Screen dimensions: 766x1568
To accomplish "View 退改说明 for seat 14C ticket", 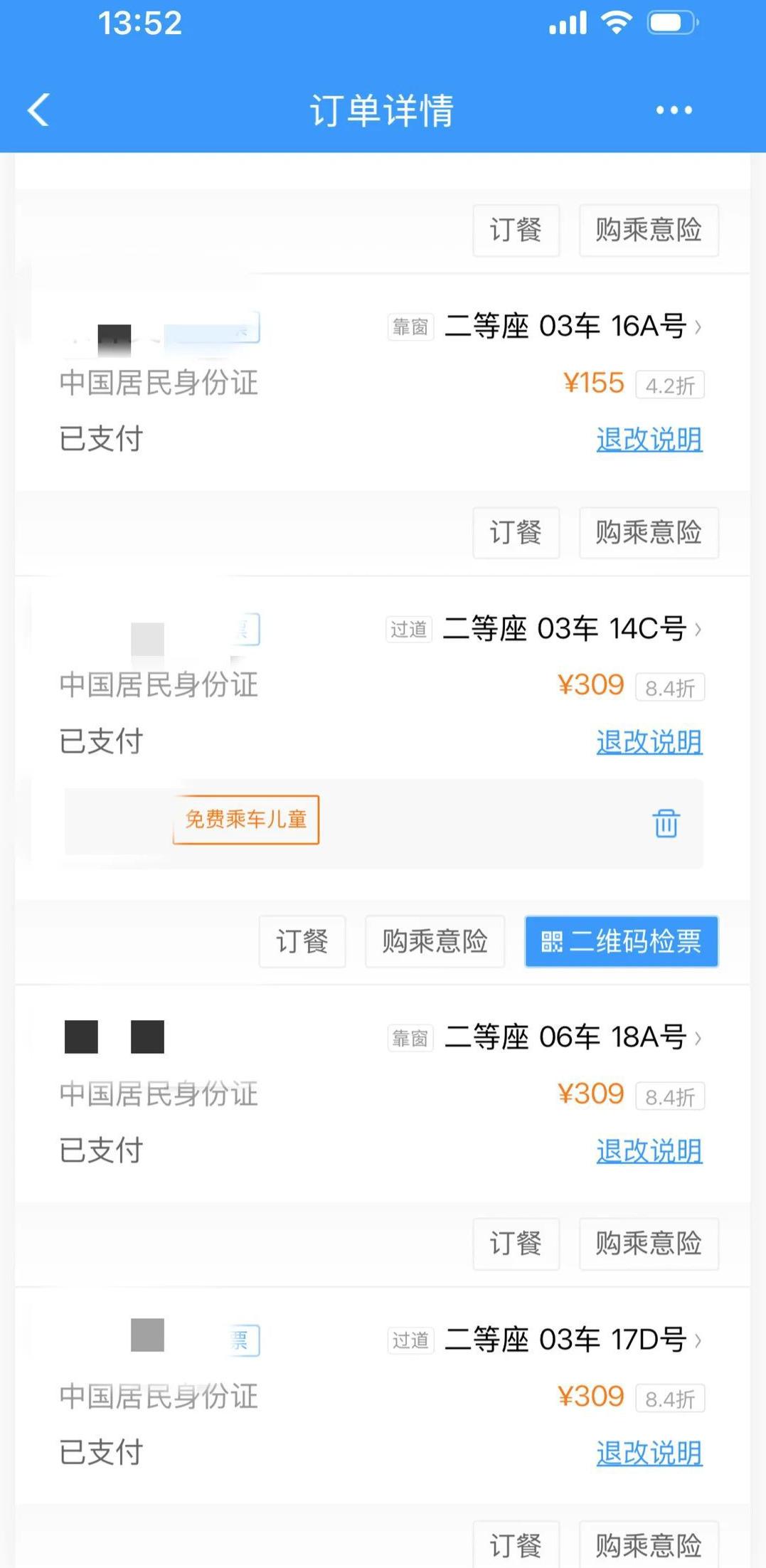I will pos(649,742).
